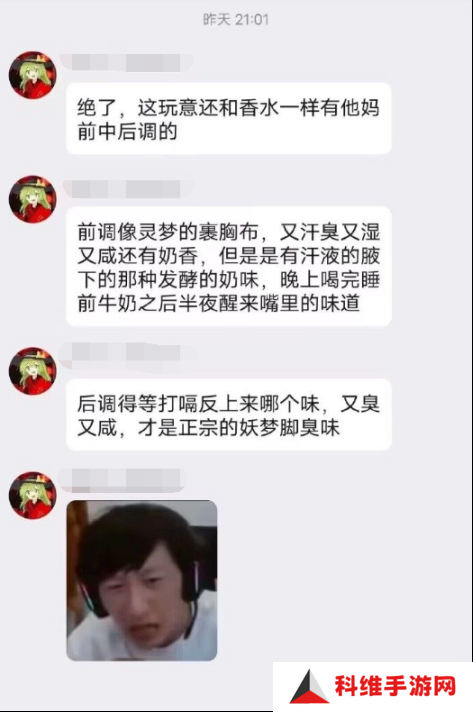Click the line "前牛奶之后半夜醒来嘴里的味道"
Screen dimensions: 473x712
tap(218, 304)
